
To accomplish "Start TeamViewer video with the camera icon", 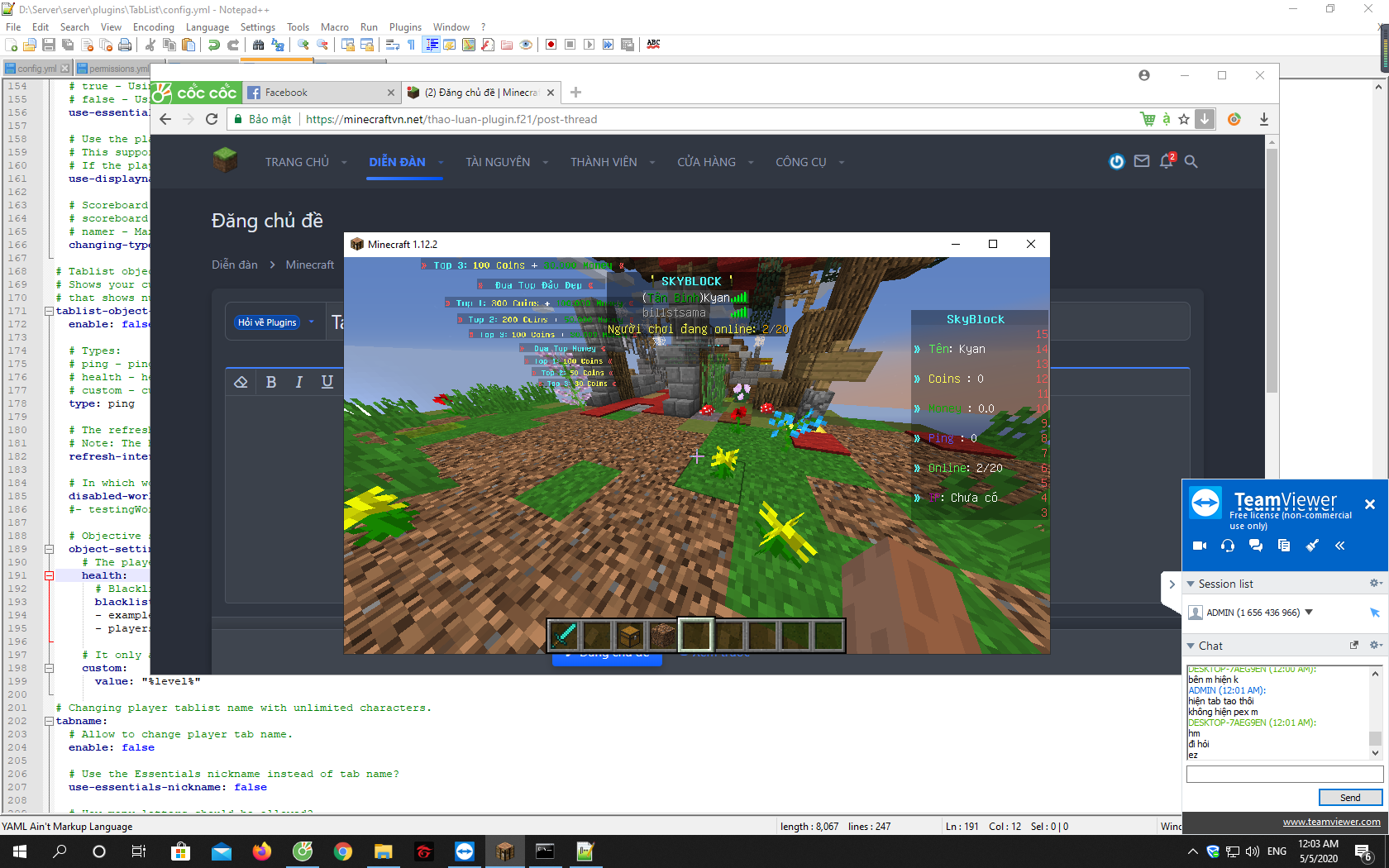I will coord(1200,546).
